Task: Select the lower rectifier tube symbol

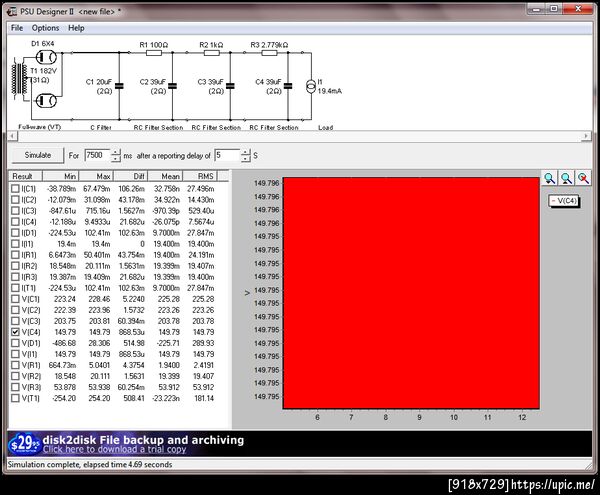Action: (46, 101)
